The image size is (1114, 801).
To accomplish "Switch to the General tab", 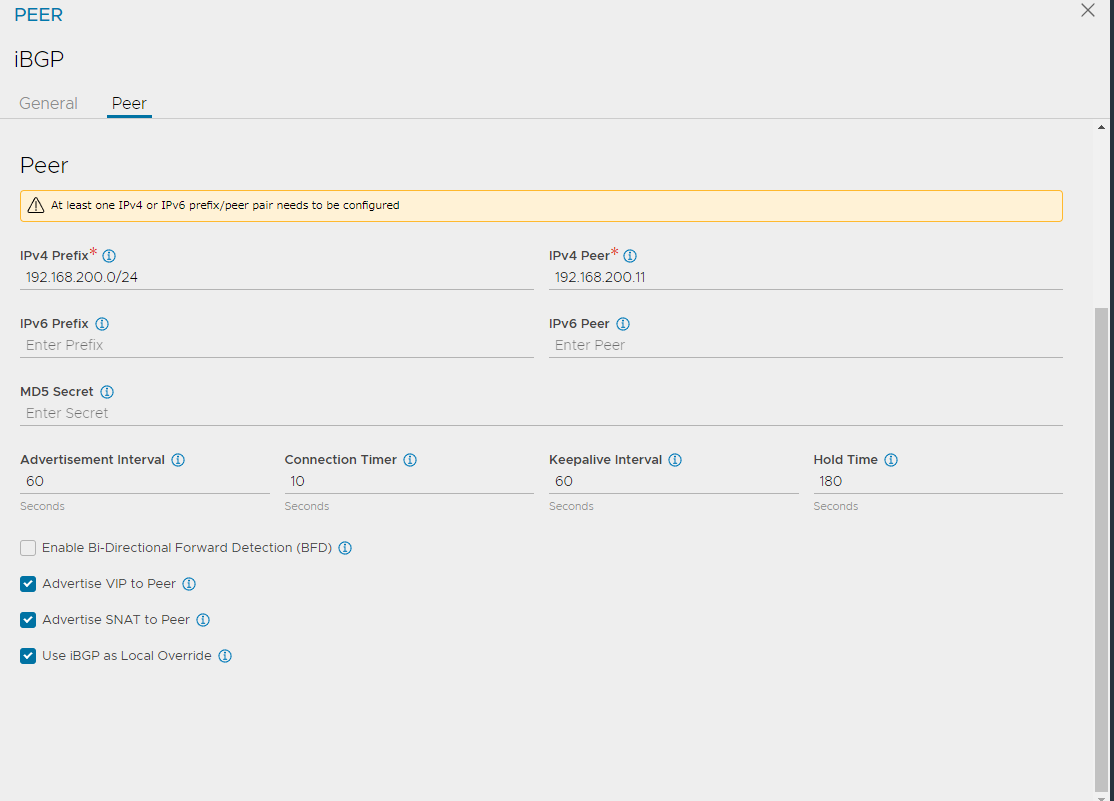I will click(48, 104).
